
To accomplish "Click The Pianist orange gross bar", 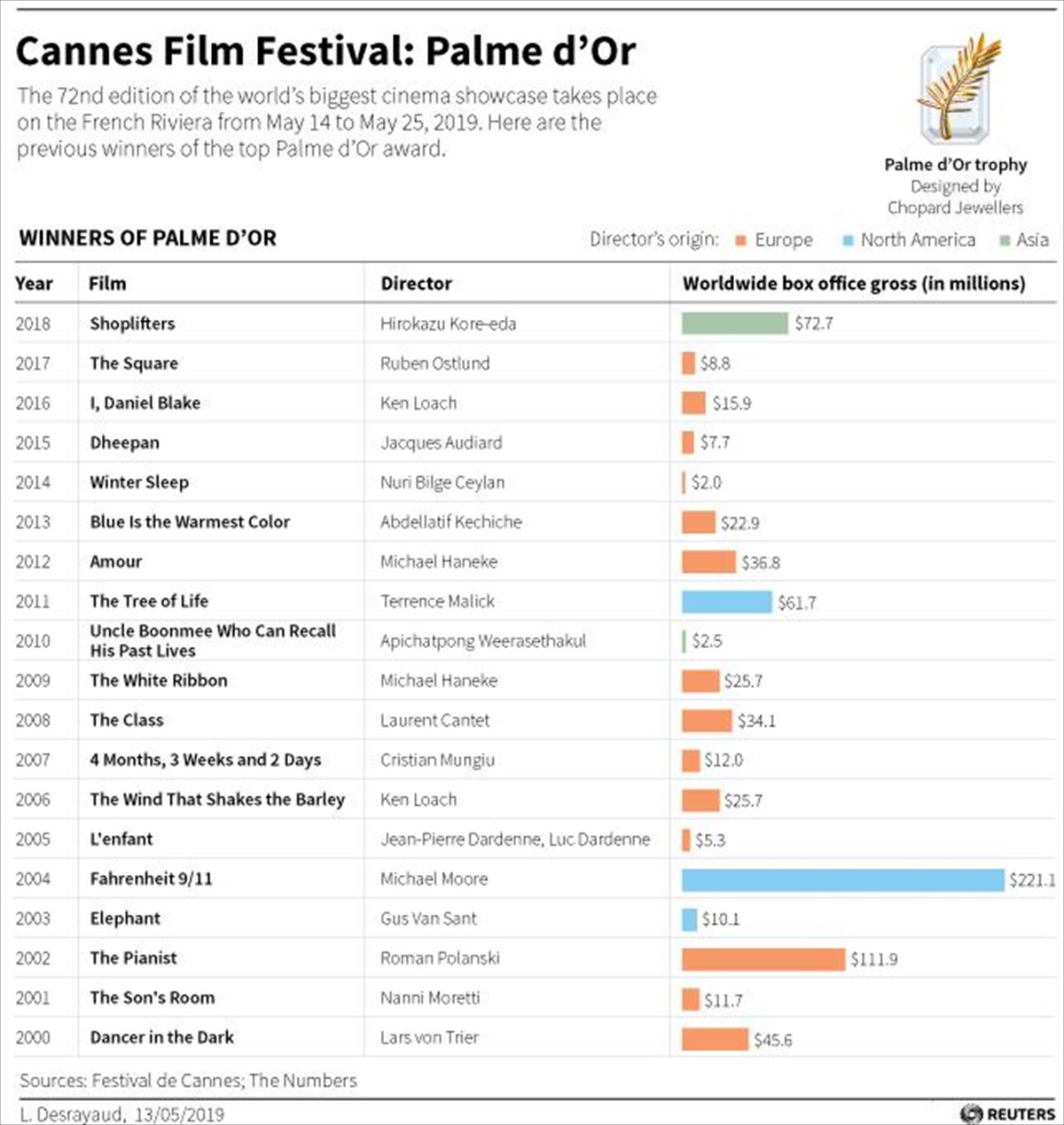I will pyautogui.click(x=763, y=959).
